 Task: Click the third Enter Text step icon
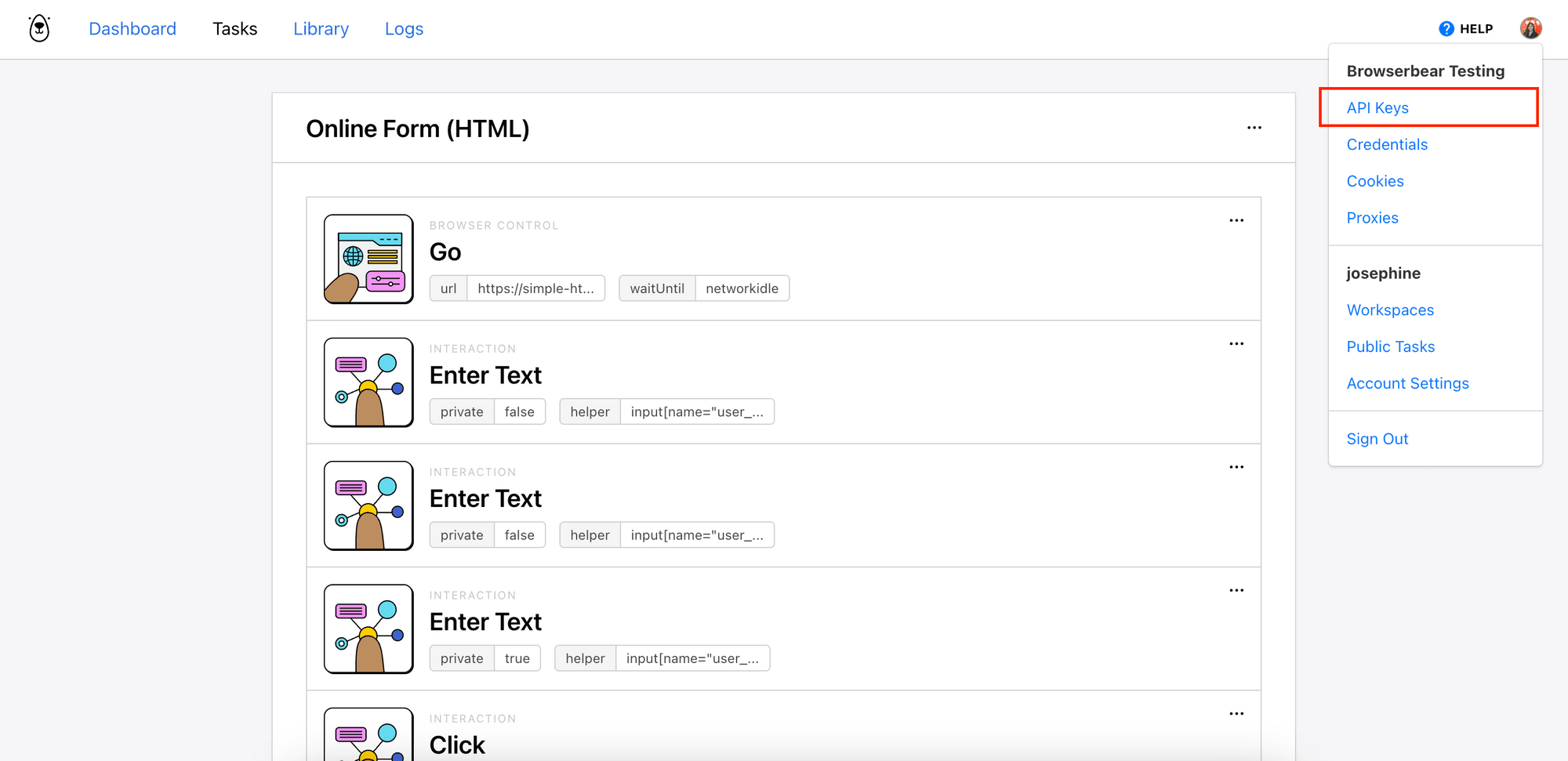(368, 629)
